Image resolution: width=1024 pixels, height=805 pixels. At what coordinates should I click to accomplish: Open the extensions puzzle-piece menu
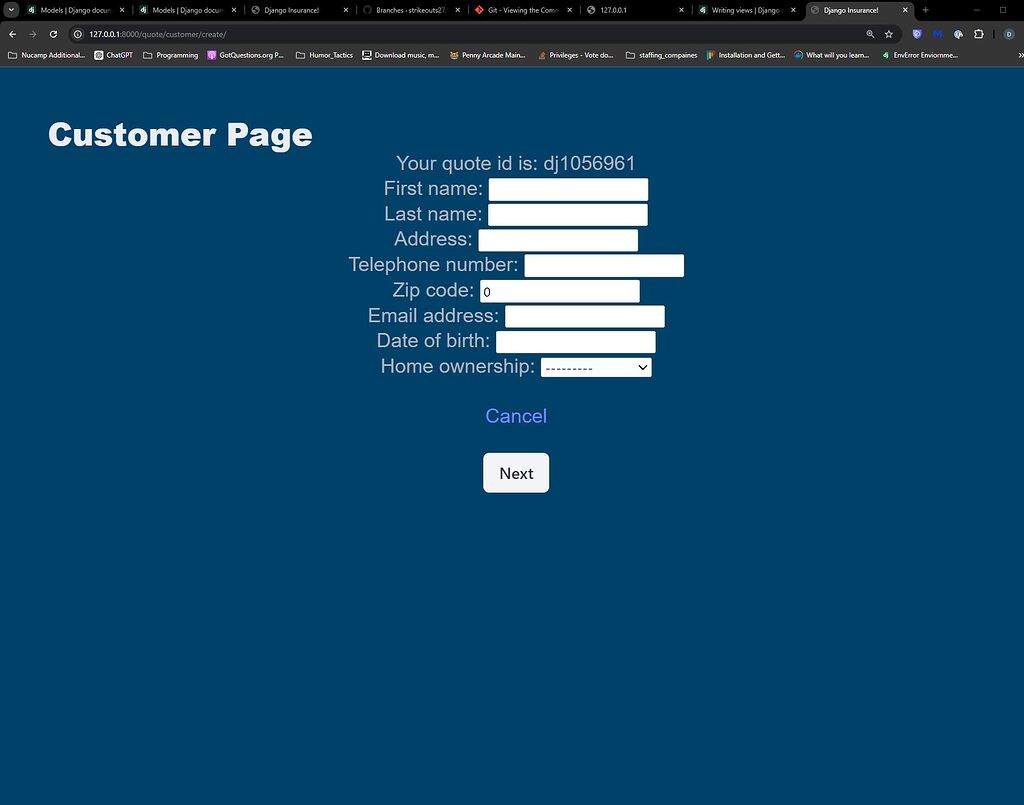979,33
